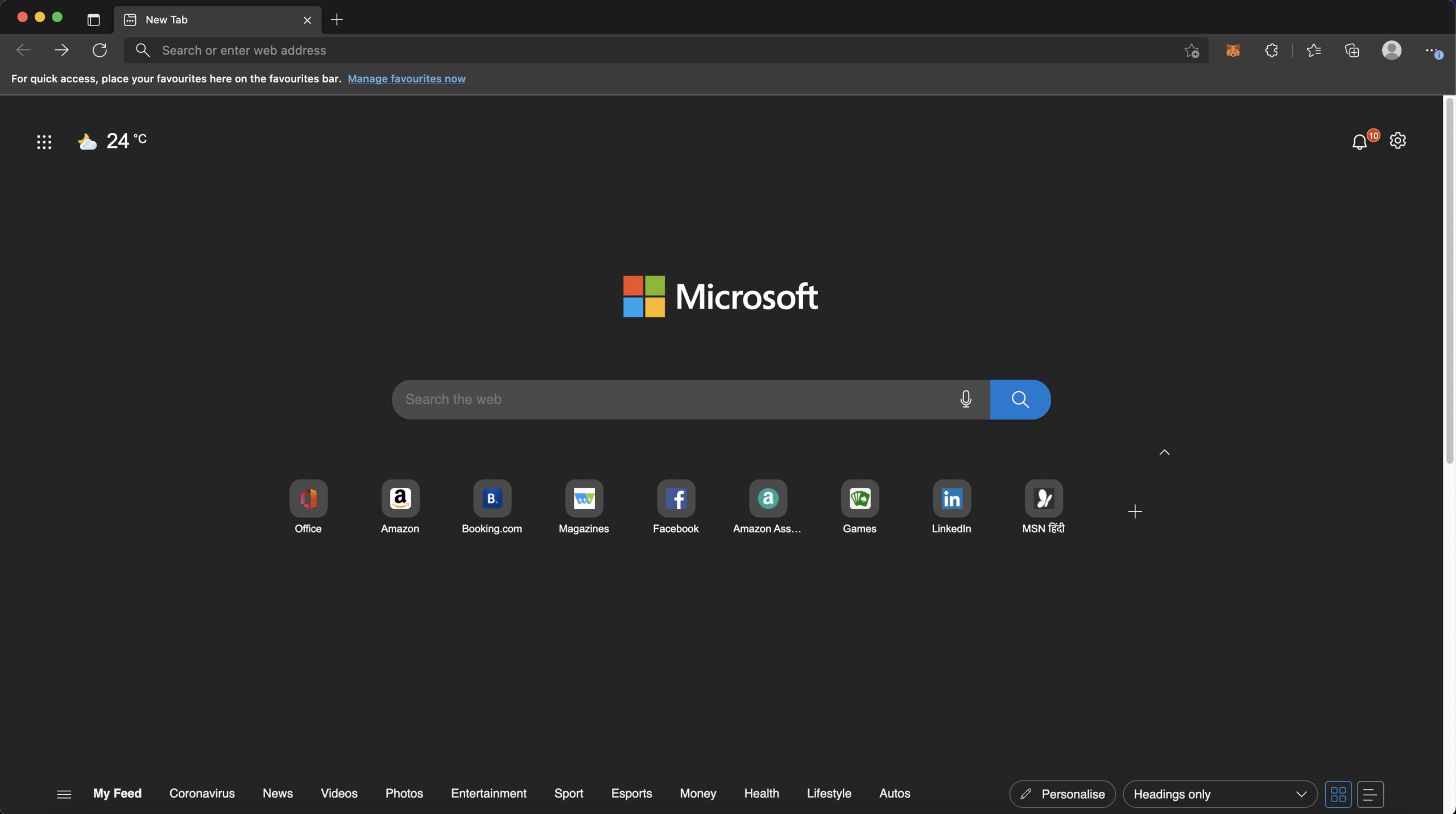Click the vertical page scrollbar

click(1449, 281)
